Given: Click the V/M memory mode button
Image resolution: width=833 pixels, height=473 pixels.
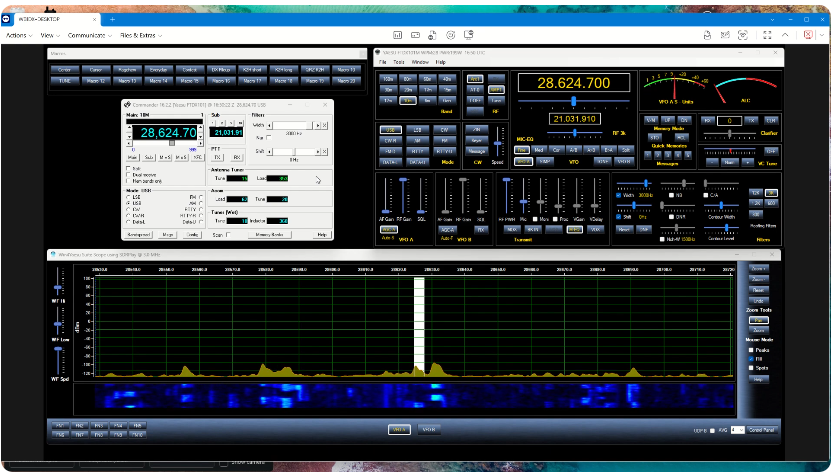Looking at the screenshot, I should point(651,120).
